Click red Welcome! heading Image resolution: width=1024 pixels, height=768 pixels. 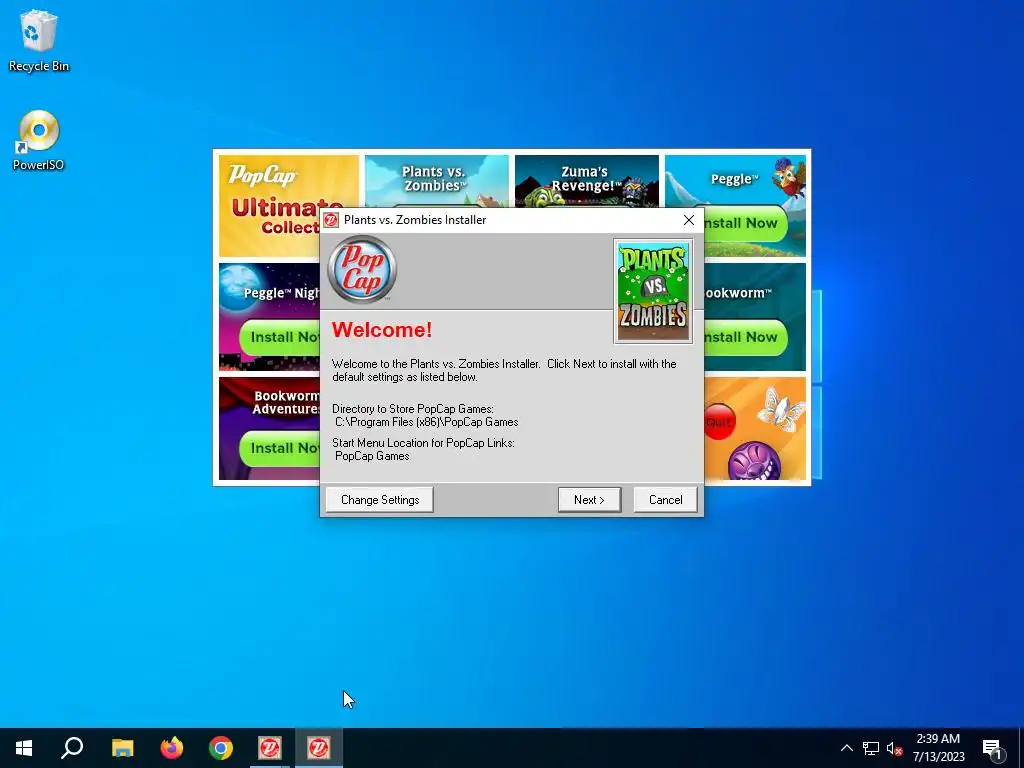pos(381,330)
